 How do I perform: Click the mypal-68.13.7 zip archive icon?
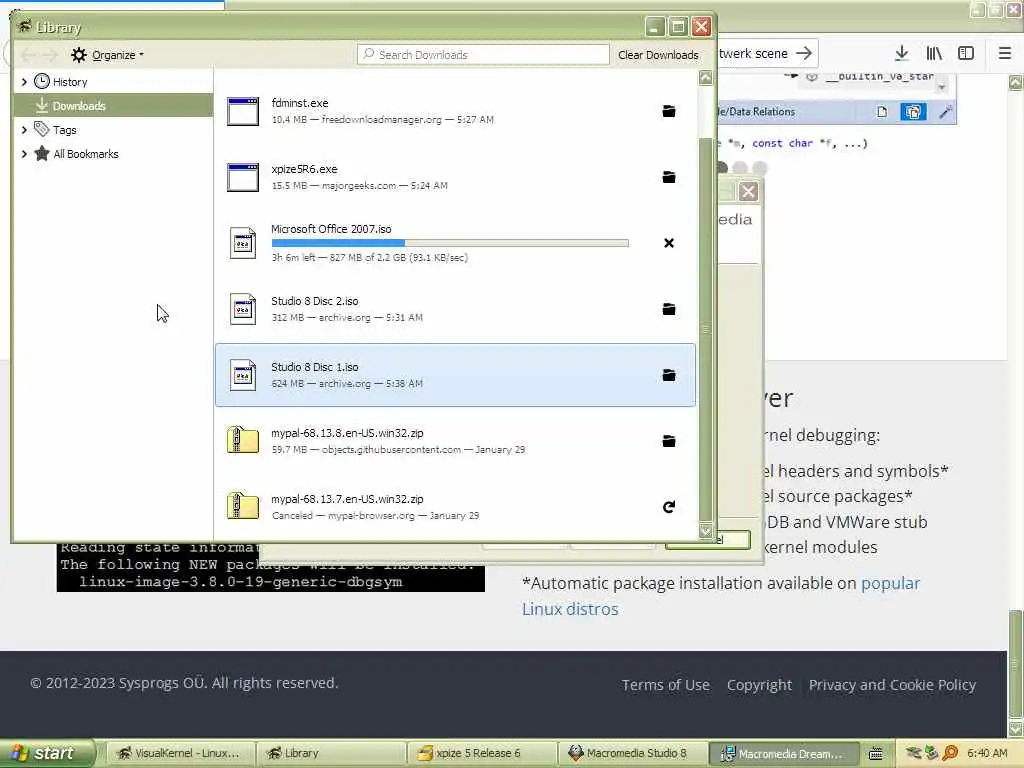pos(243,507)
